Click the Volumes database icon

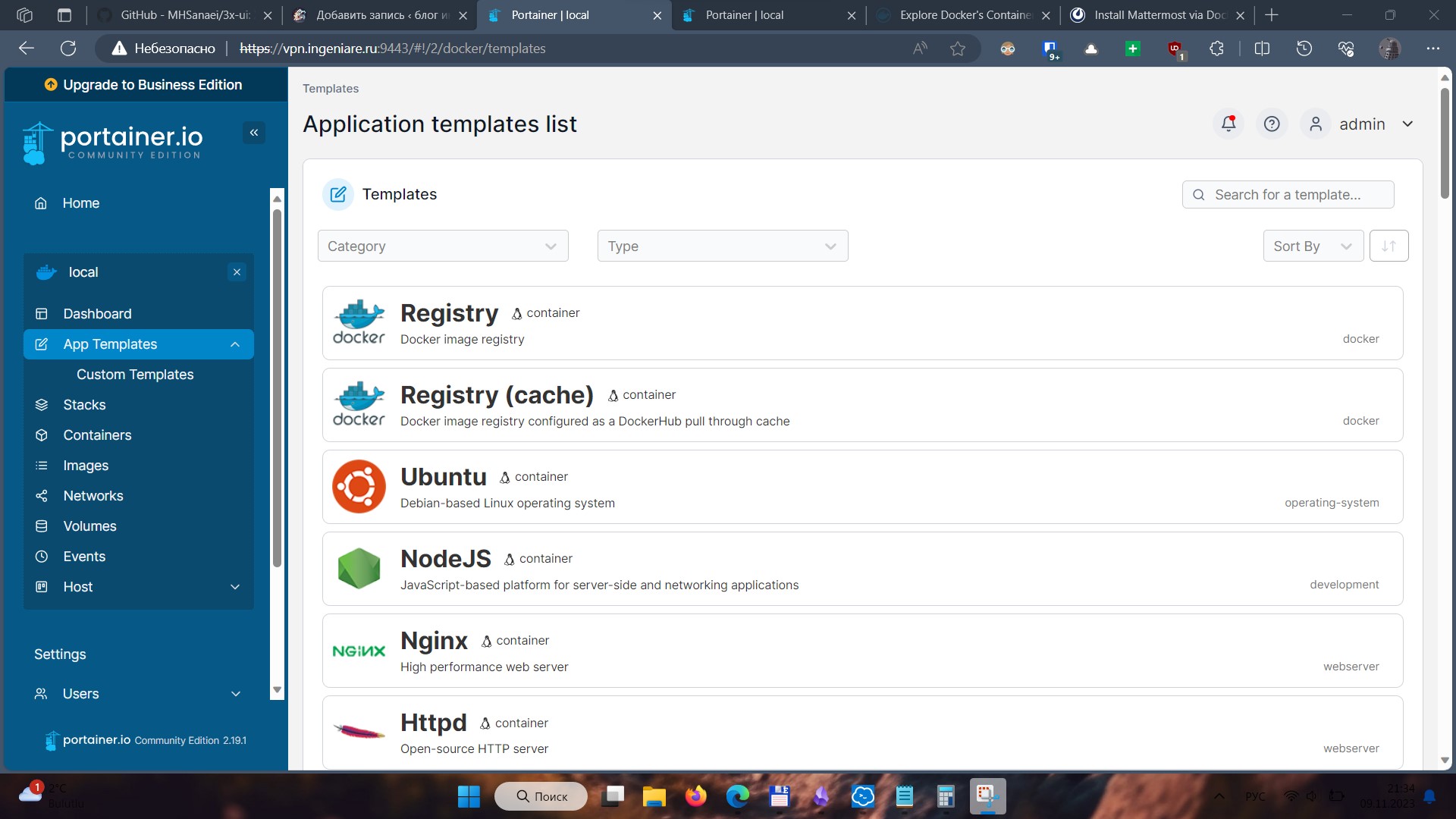(42, 526)
